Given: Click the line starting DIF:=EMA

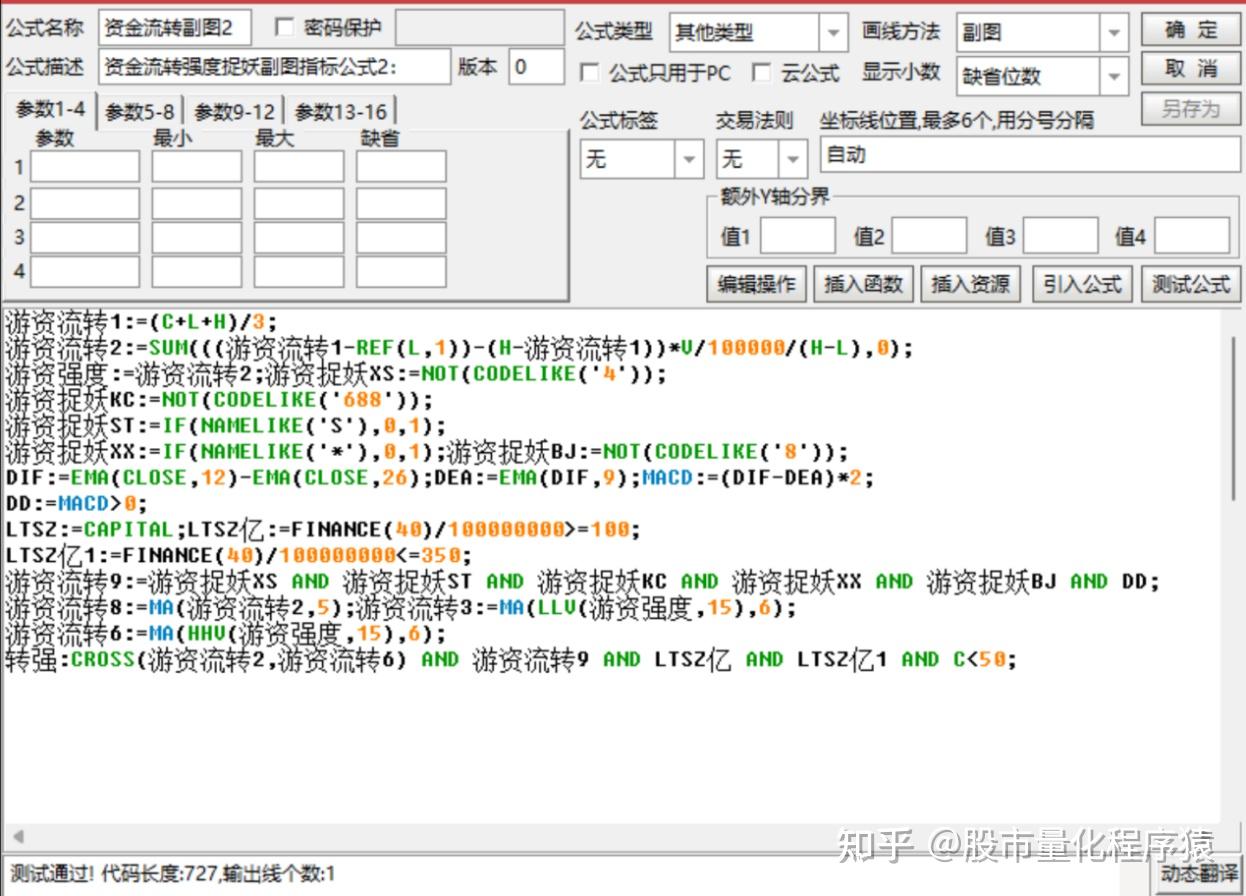Looking at the screenshot, I should tap(439, 477).
